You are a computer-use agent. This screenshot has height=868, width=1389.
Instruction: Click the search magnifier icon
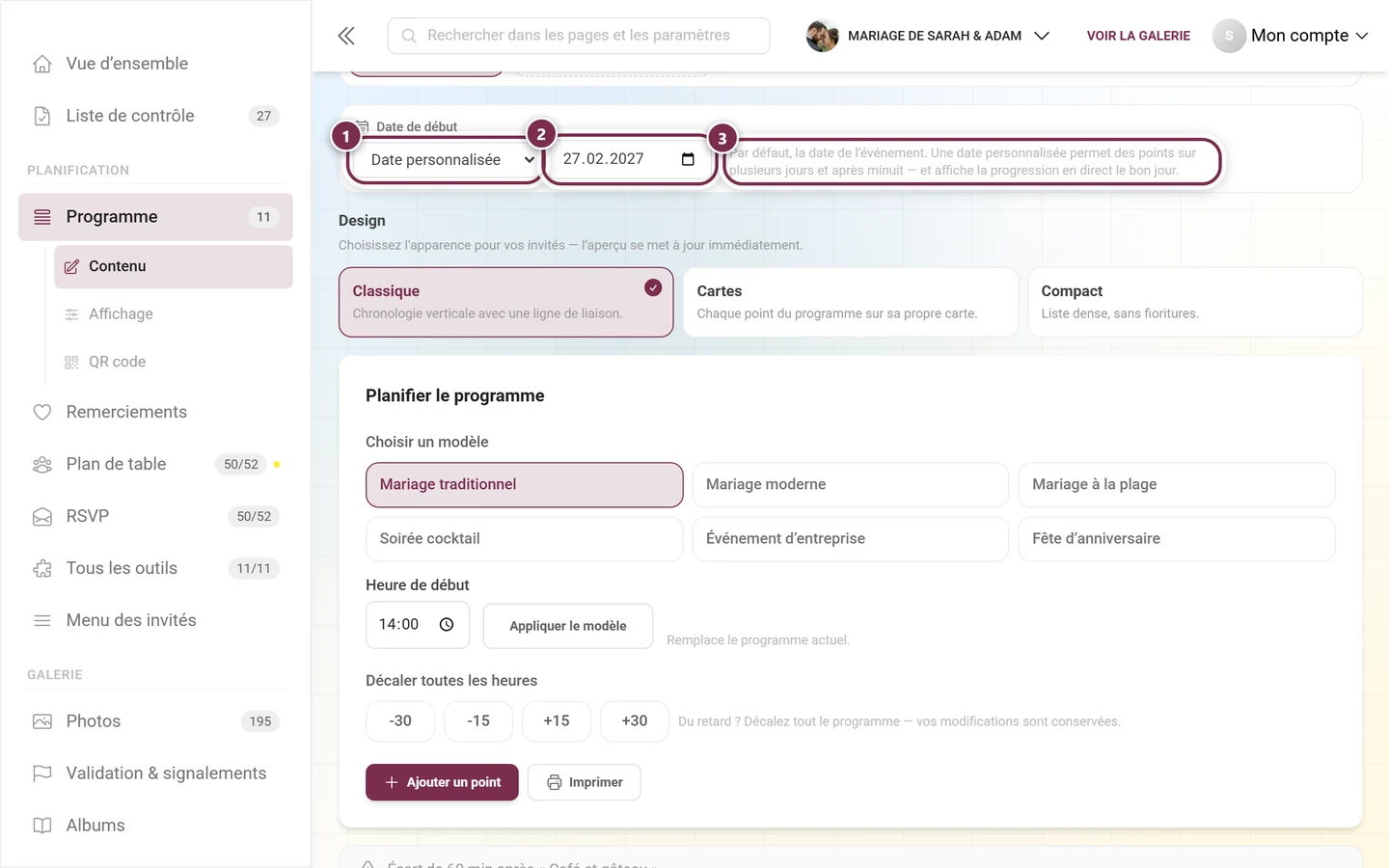409,36
